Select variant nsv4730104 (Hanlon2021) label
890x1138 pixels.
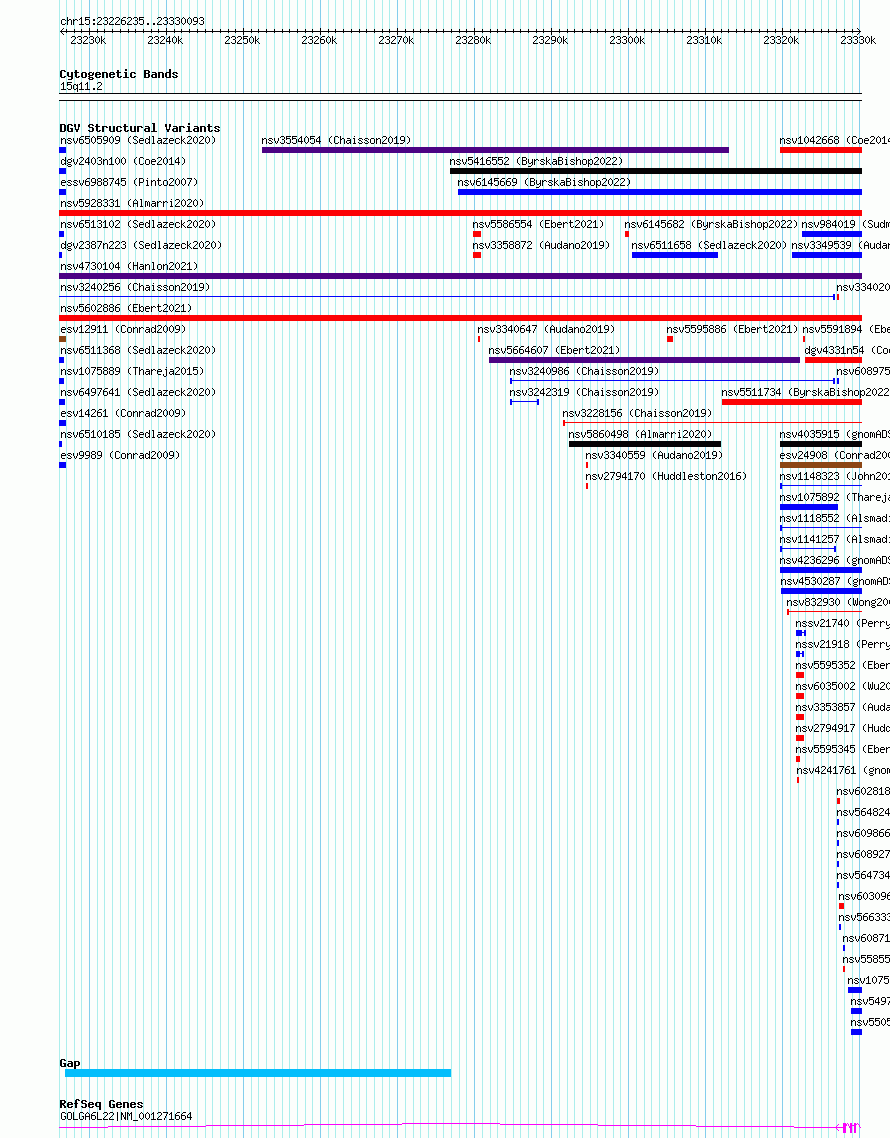(x=129, y=266)
